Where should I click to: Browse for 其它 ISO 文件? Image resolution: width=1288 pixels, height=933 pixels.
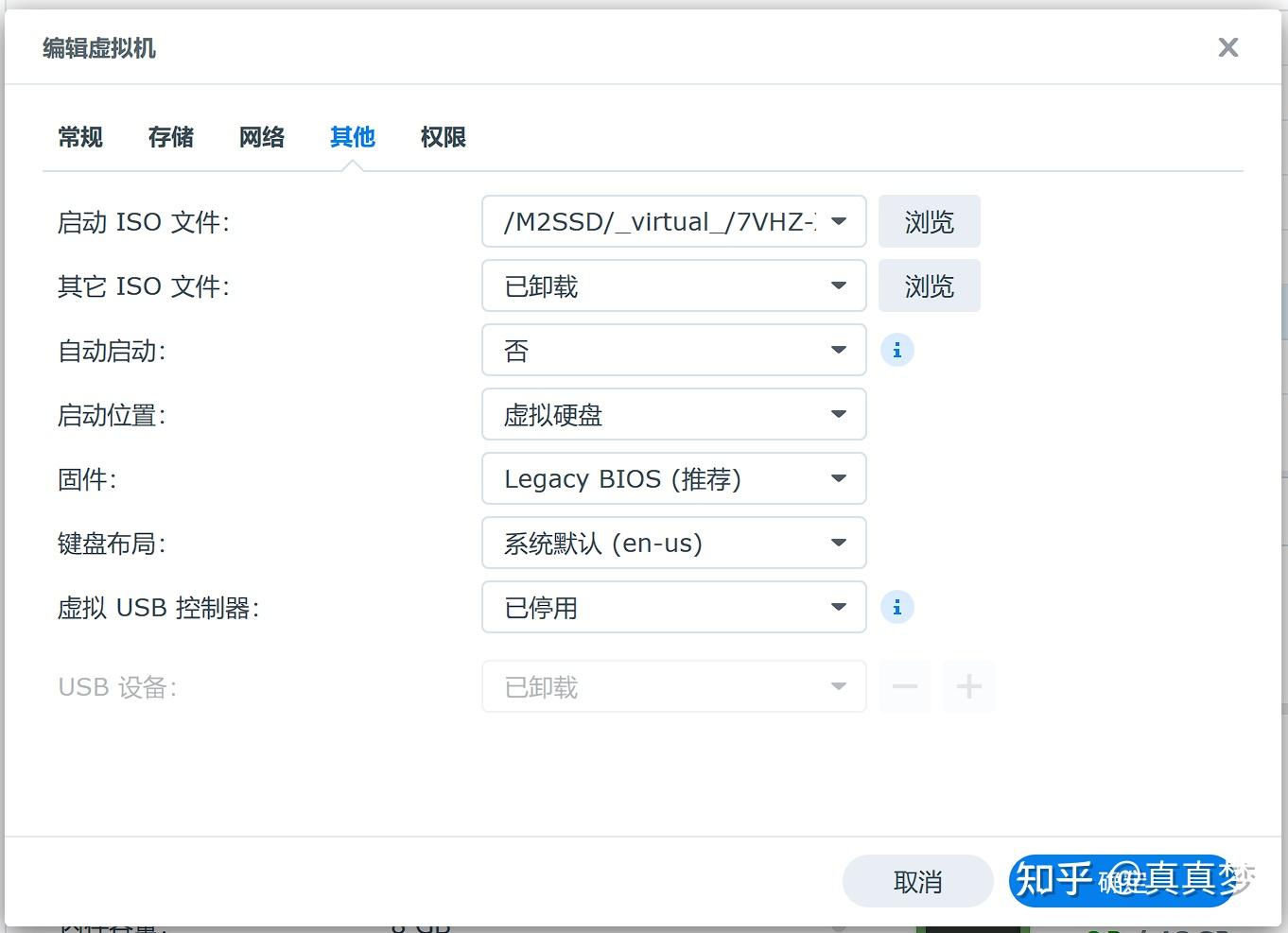tap(930, 285)
